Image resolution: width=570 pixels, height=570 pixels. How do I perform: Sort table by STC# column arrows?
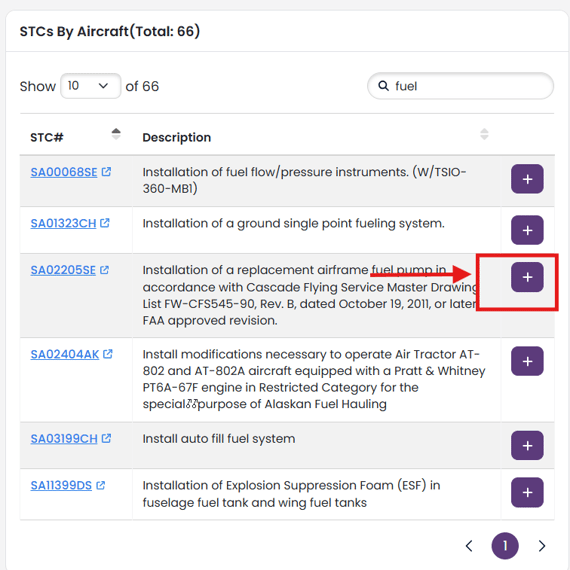tap(116, 135)
